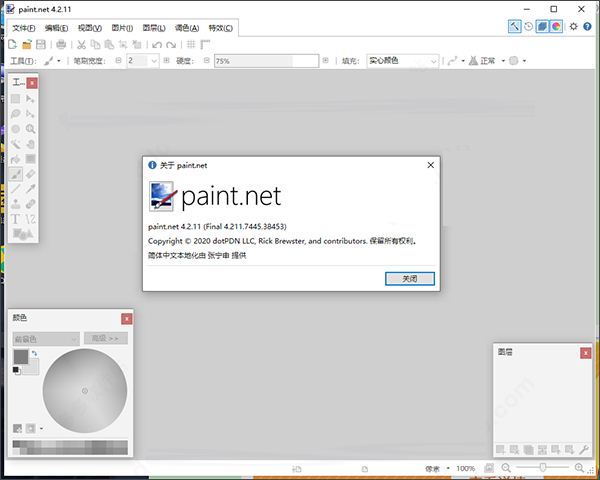
Task: Select the Pan hand tool
Action: coord(30,144)
